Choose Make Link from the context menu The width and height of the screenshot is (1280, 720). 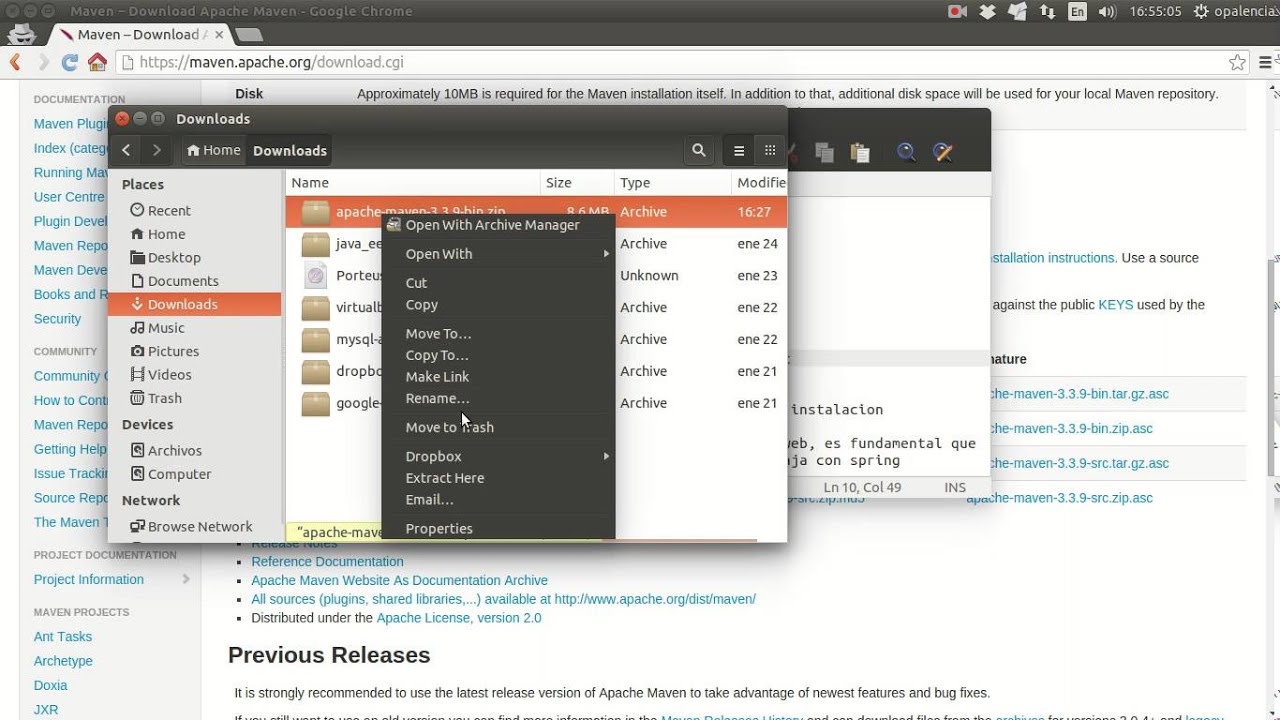tap(498, 377)
